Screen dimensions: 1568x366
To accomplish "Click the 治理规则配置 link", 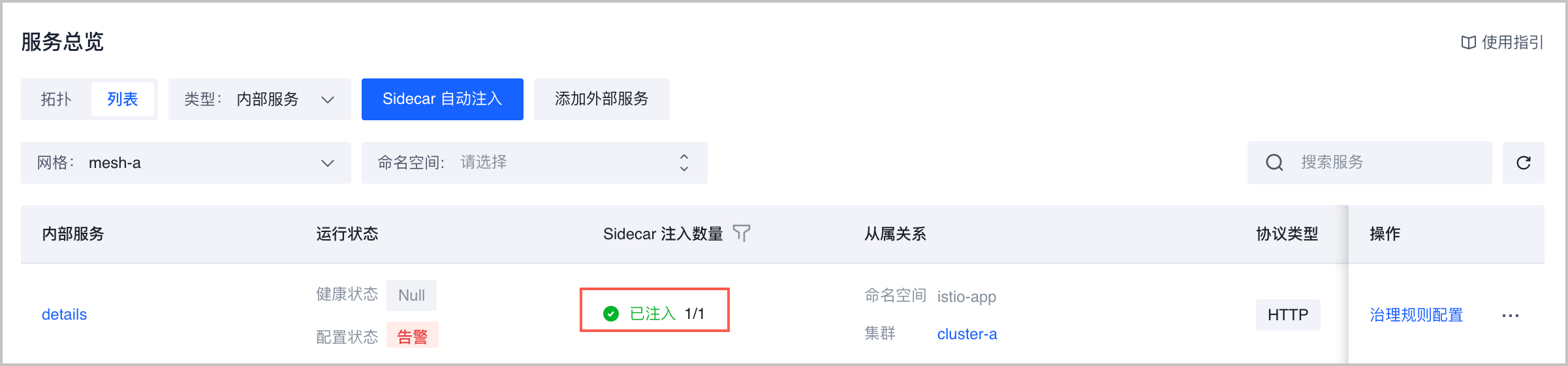I will click(1416, 315).
